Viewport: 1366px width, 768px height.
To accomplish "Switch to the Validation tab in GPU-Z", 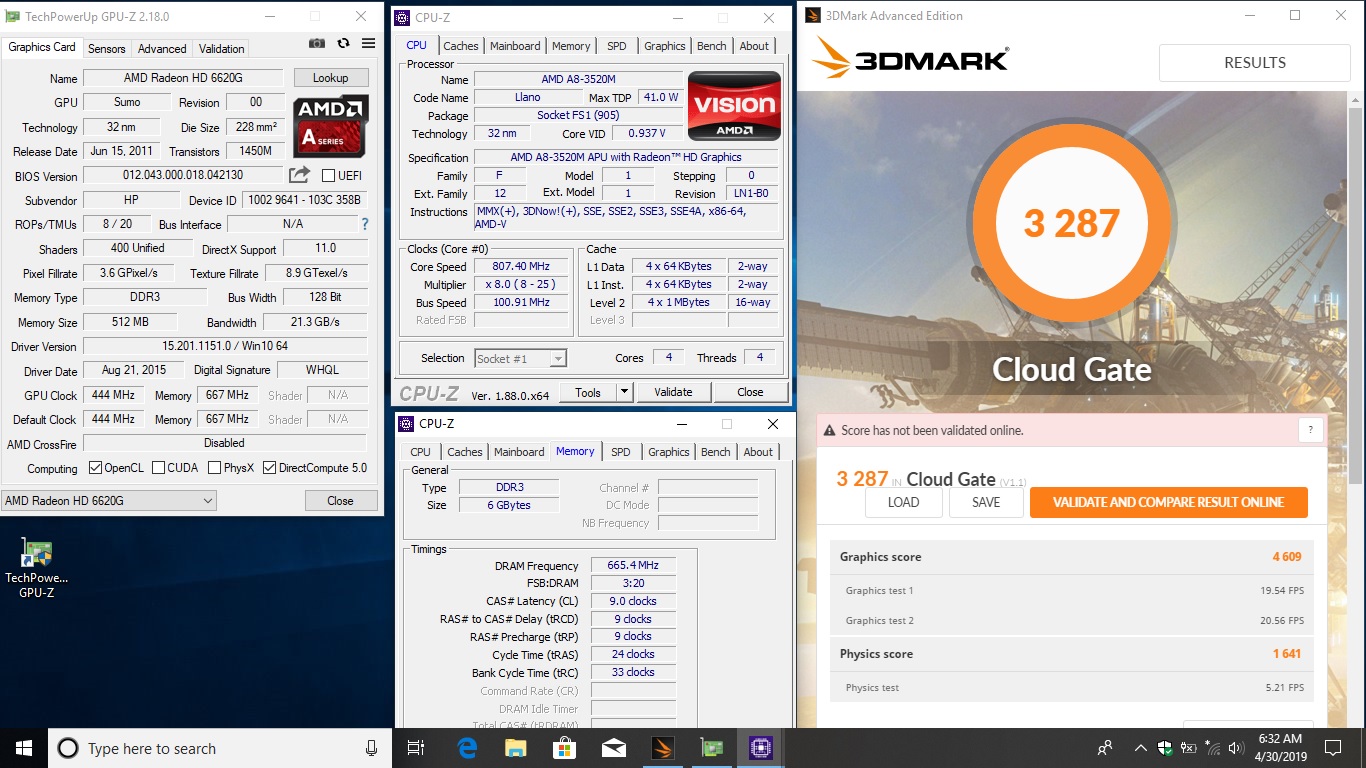I will (x=221, y=48).
